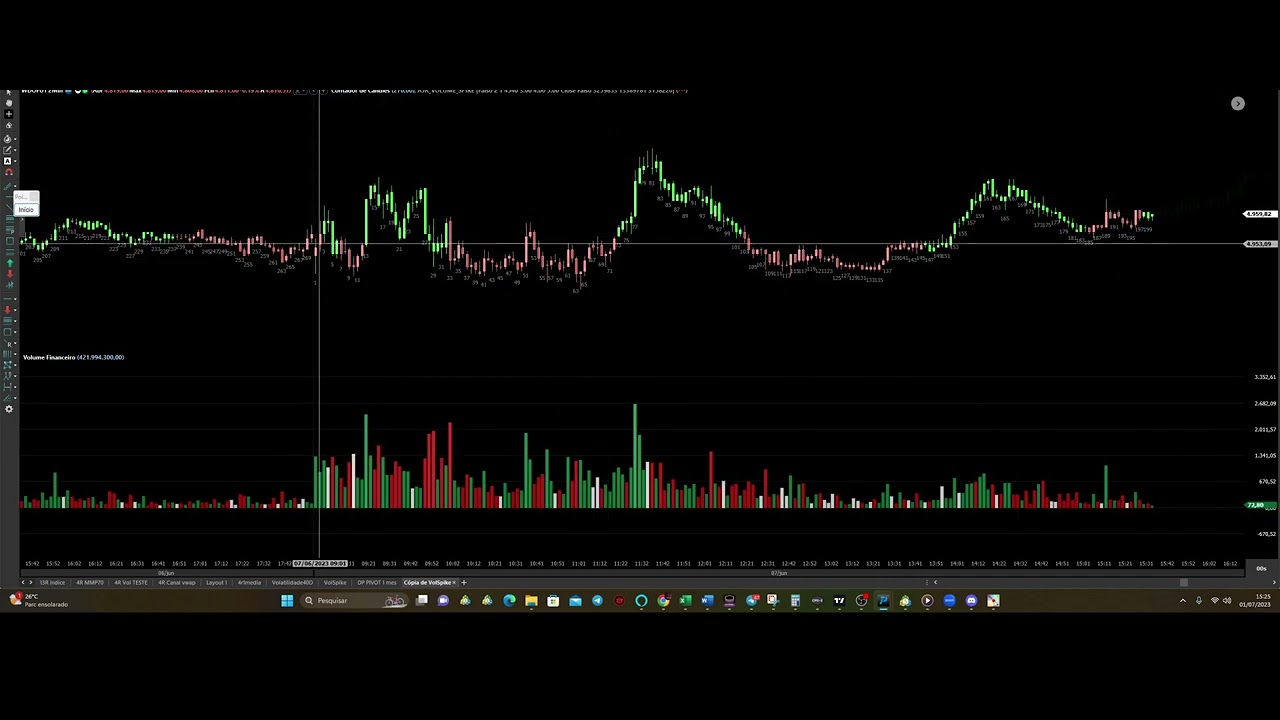Click the 4.959,82 price label

click(1259, 214)
